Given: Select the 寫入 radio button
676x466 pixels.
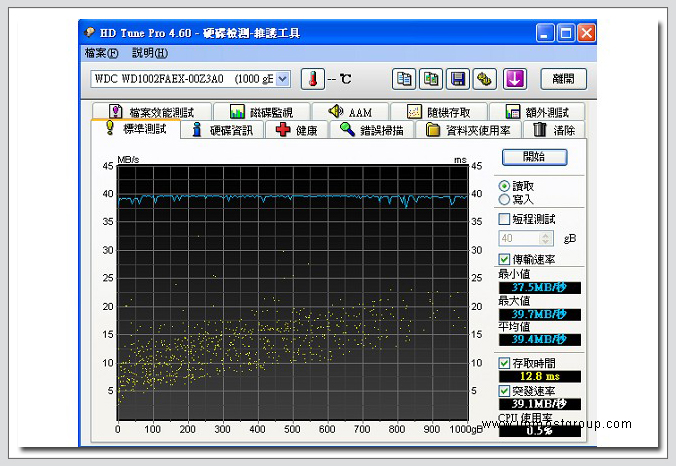Looking at the screenshot, I should coord(504,199).
